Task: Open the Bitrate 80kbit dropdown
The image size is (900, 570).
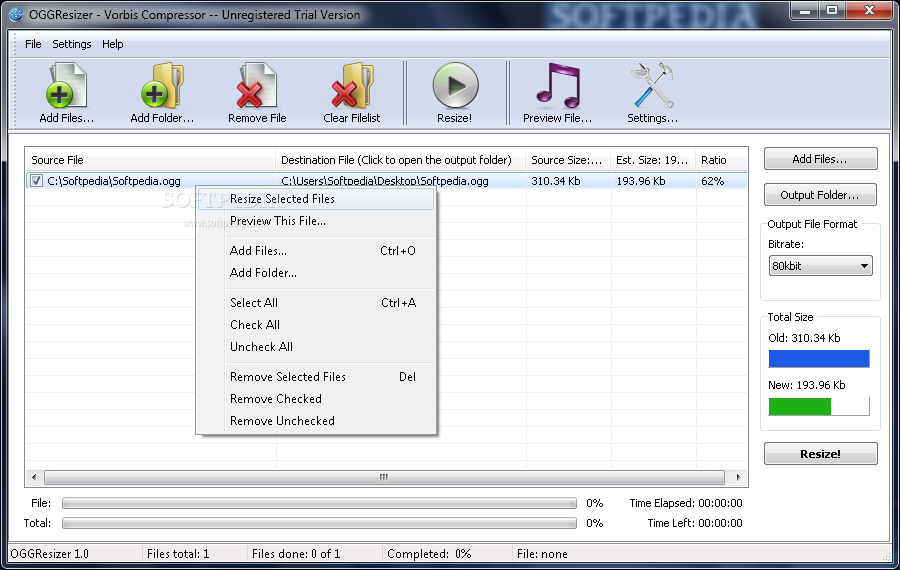Action: 820,266
